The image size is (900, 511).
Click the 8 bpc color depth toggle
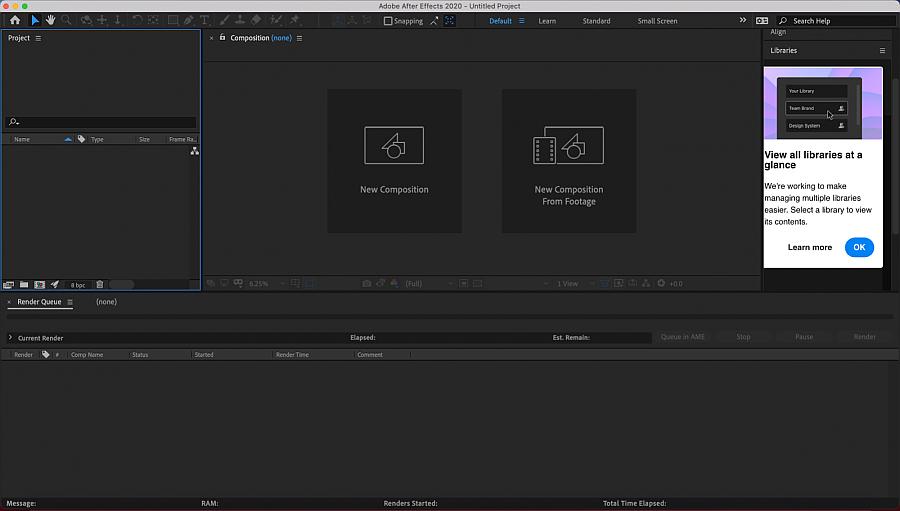77,285
